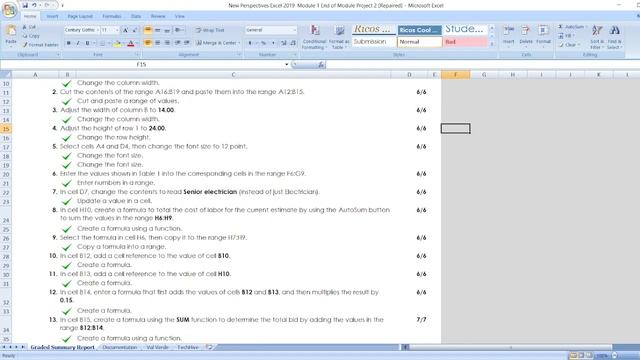Decrease font size with Shrink Font icon
Screen dimensions: 640x360
coord(134,30)
